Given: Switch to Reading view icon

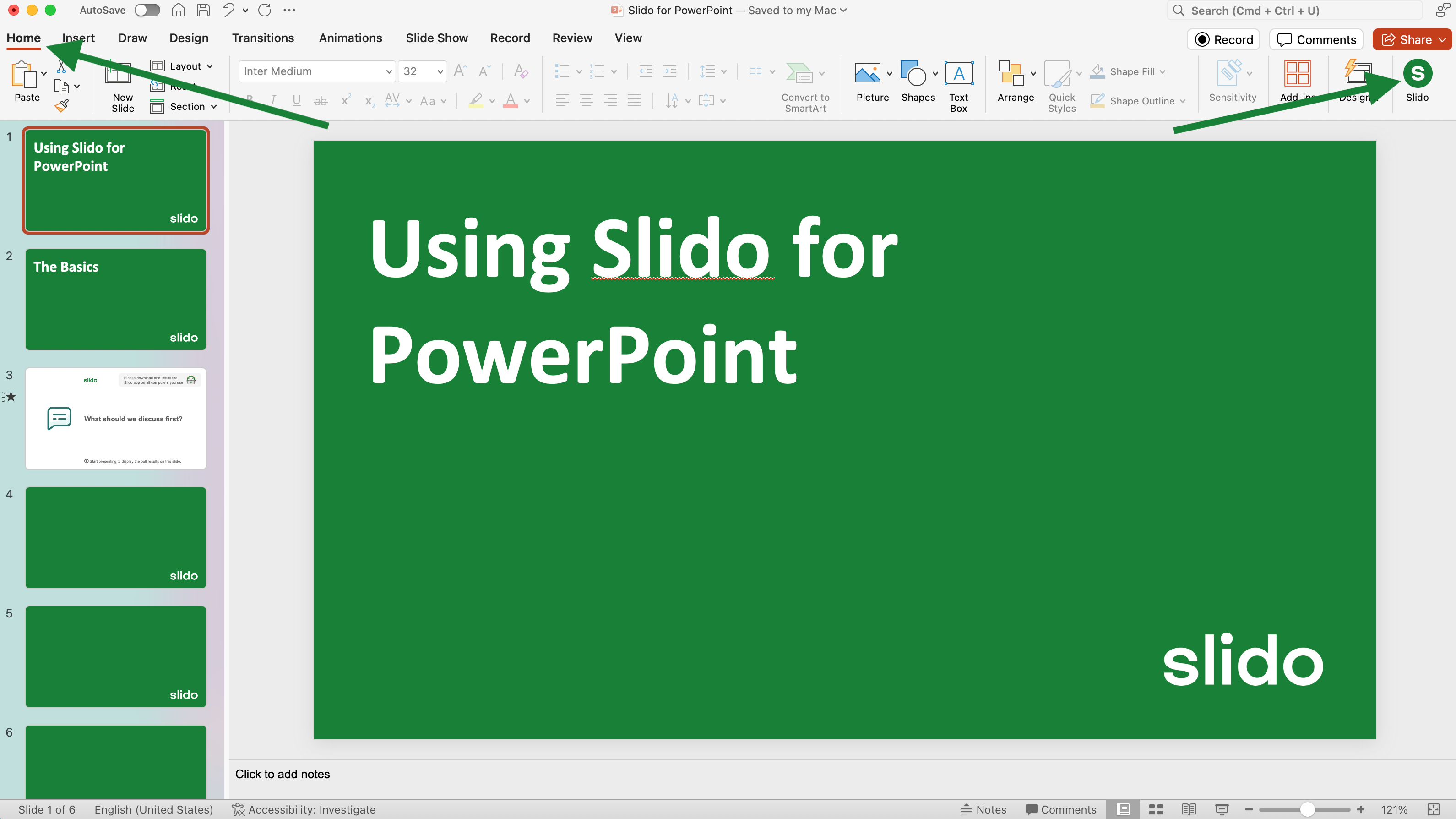Looking at the screenshot, I should pos(1189,809).
